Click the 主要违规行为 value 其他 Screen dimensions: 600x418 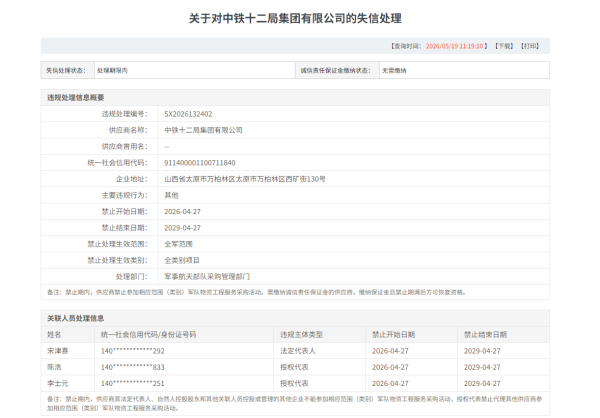tap(171, 195)
